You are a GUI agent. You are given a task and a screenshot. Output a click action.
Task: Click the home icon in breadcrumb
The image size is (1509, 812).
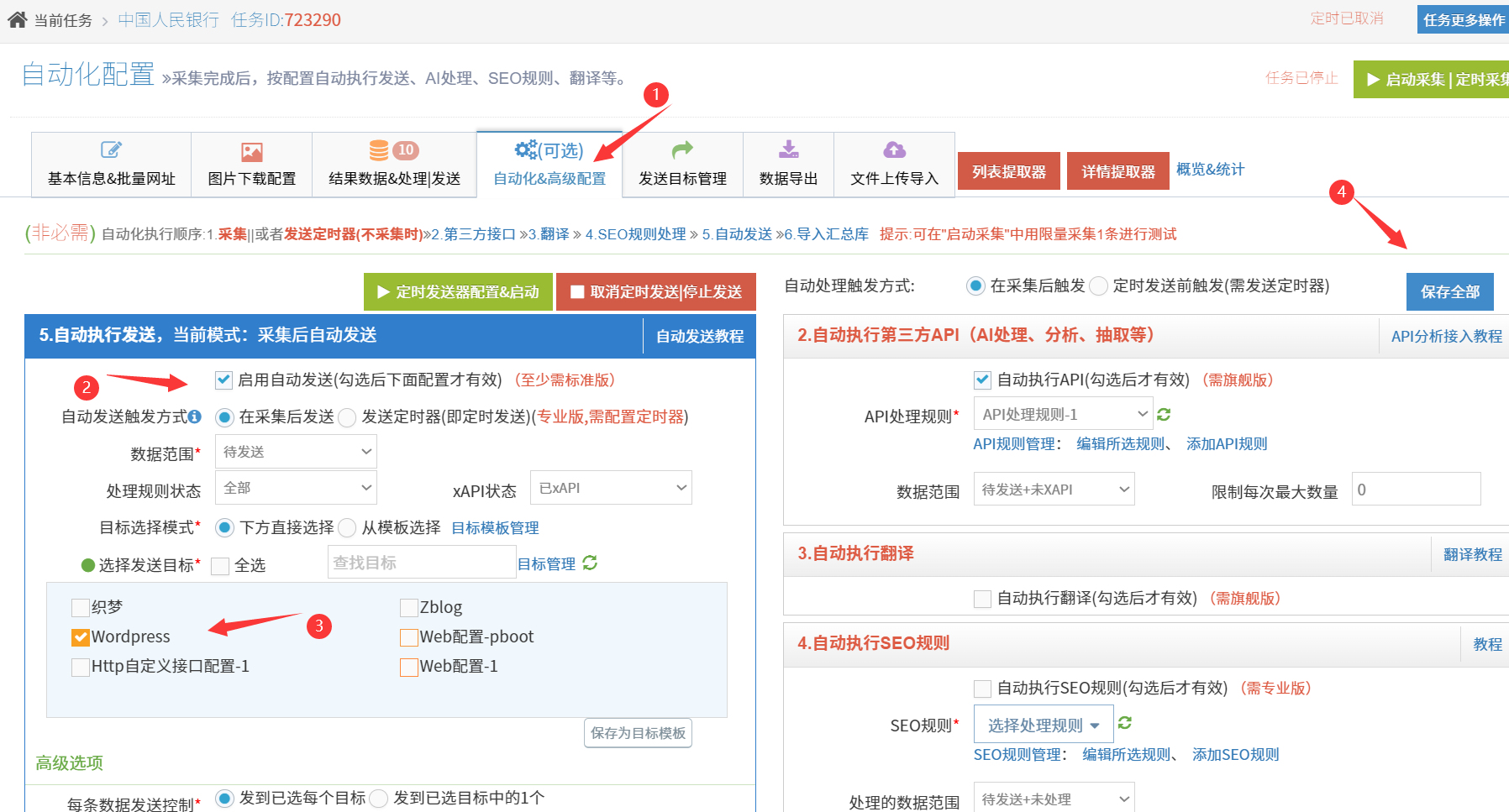[17, 19]
